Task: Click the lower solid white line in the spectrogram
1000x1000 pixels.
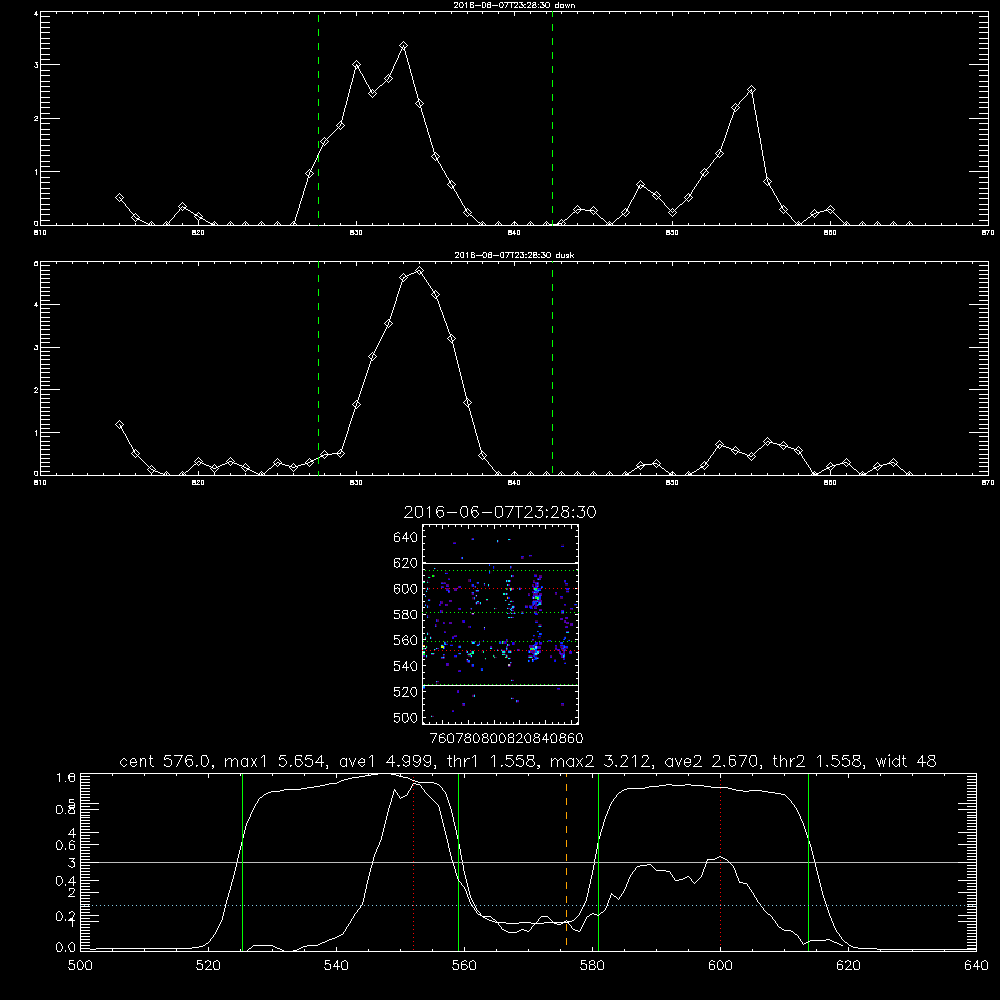Action: pos(500,686)
